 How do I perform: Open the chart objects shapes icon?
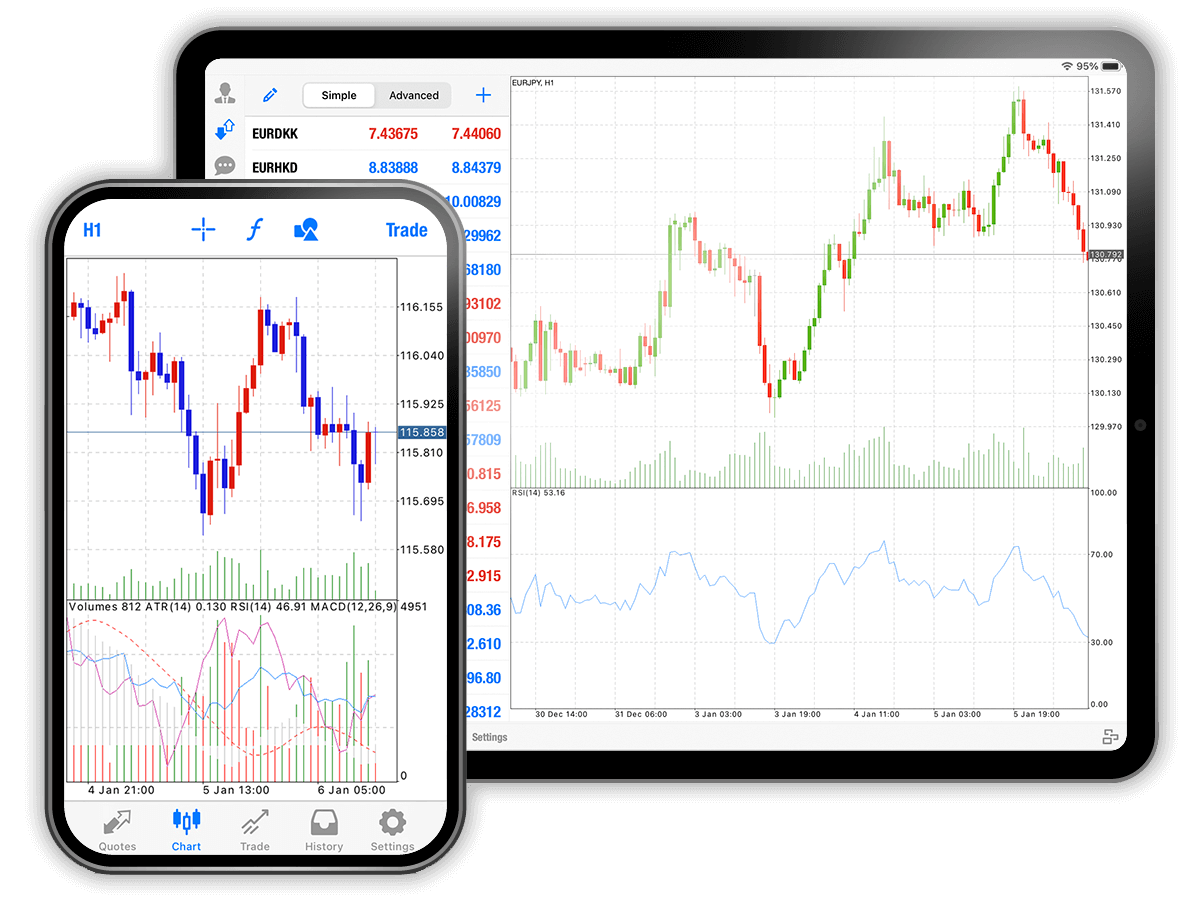click(306, 230)
